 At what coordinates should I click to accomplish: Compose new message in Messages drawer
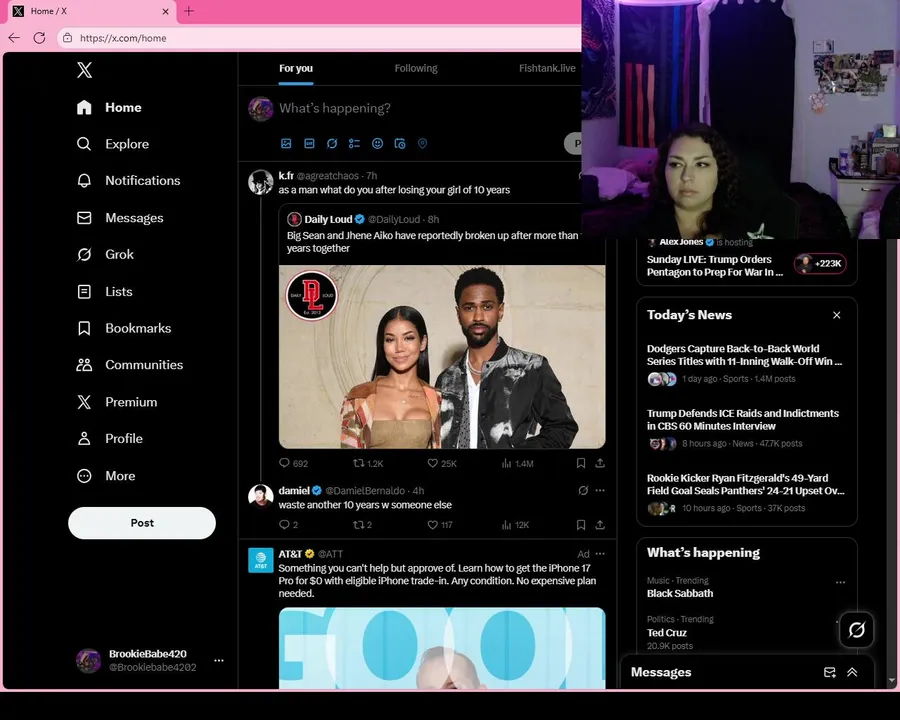(829, 672)
